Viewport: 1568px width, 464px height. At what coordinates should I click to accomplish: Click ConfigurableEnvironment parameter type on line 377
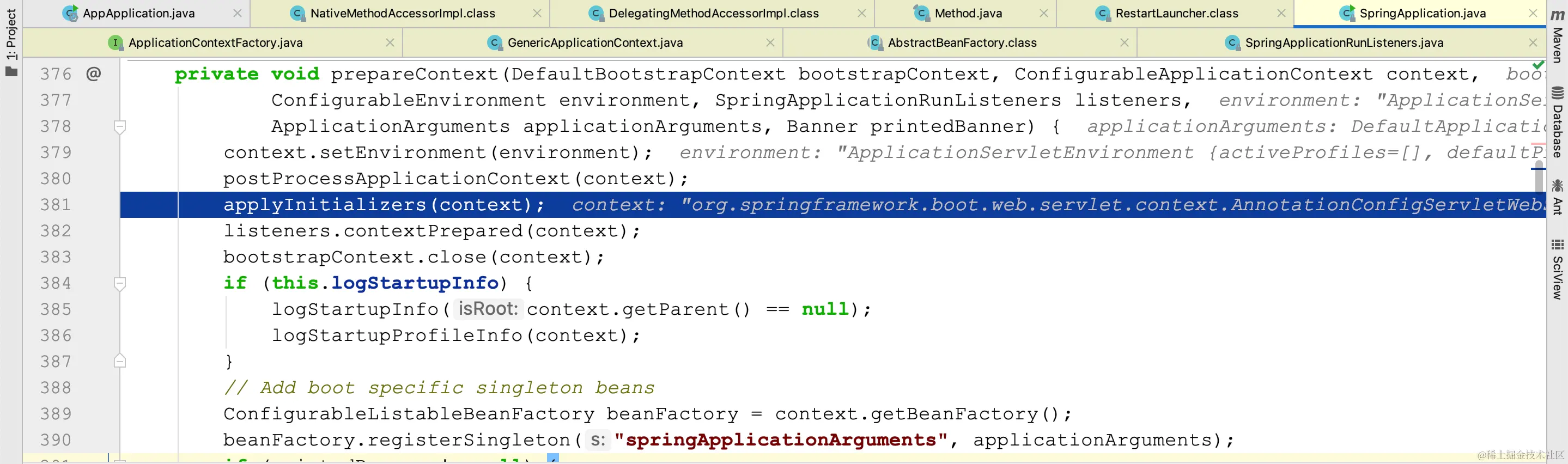(409, 100)
